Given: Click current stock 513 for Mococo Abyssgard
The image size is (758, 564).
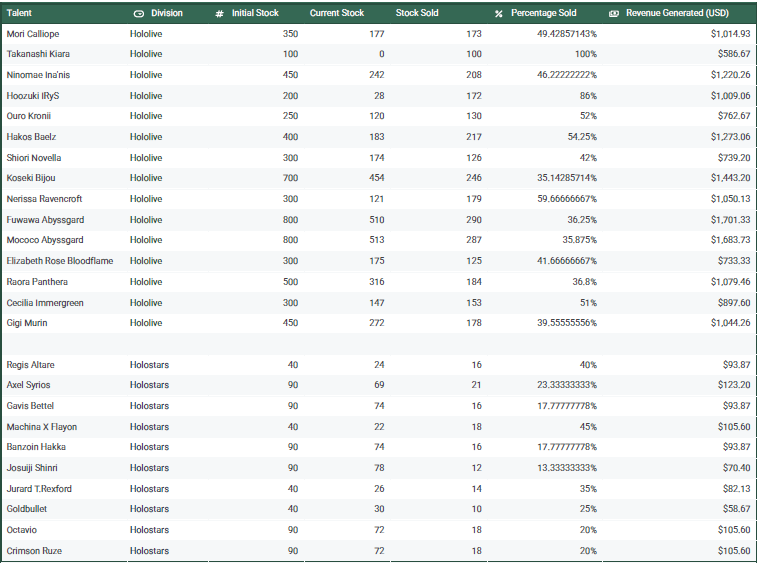Looking at the screenshot, I should click(377, 240).
